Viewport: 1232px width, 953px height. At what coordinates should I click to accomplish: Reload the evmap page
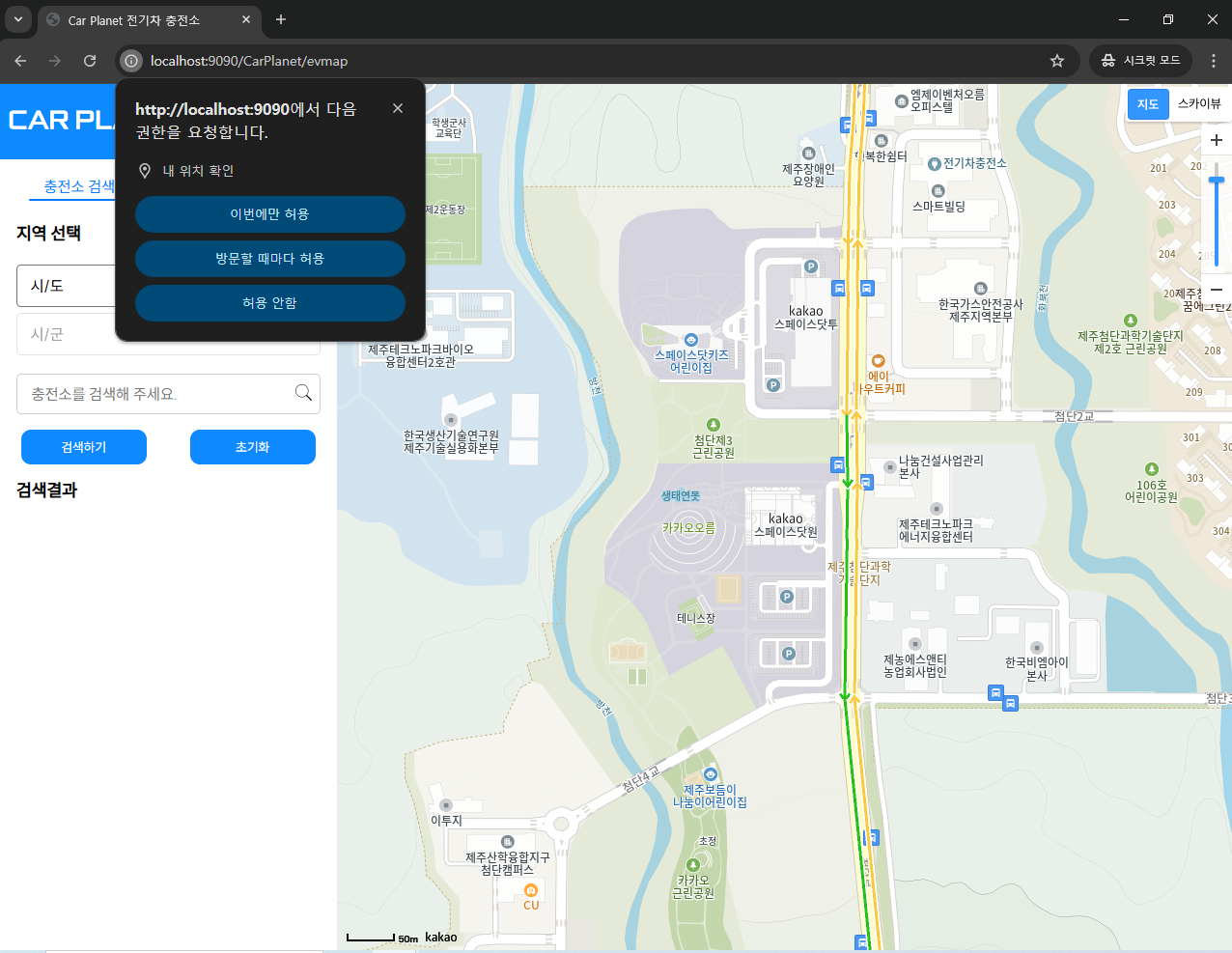[90, 61]
